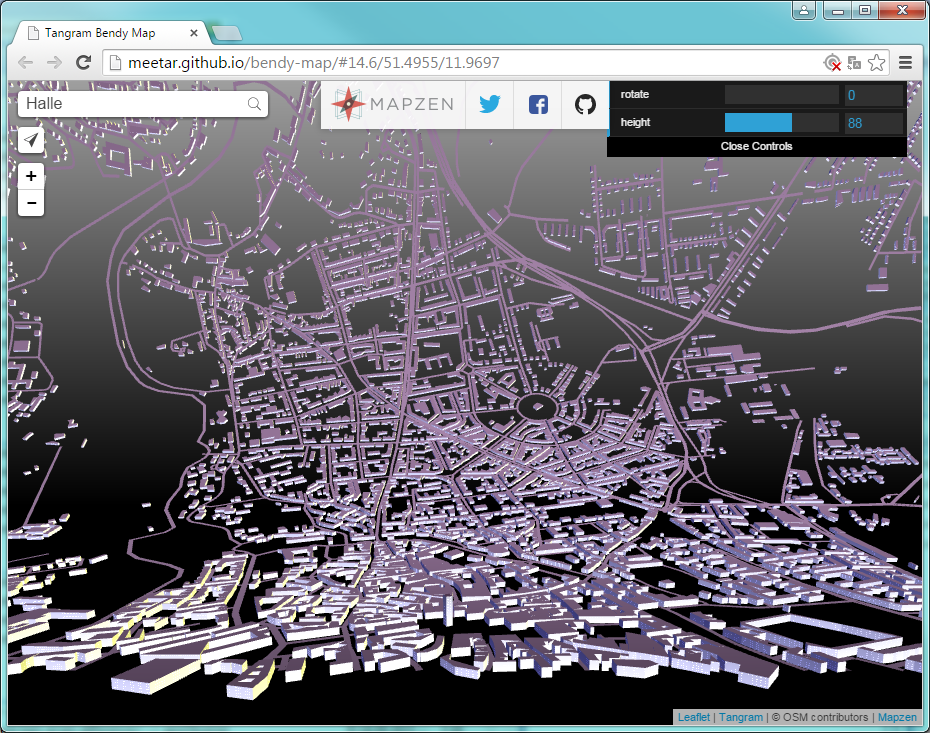Image resolution: width=930 pixels, height=733 pixels.
Task: Collapse panel with Close Controls
Action: [x=756, y=146]
